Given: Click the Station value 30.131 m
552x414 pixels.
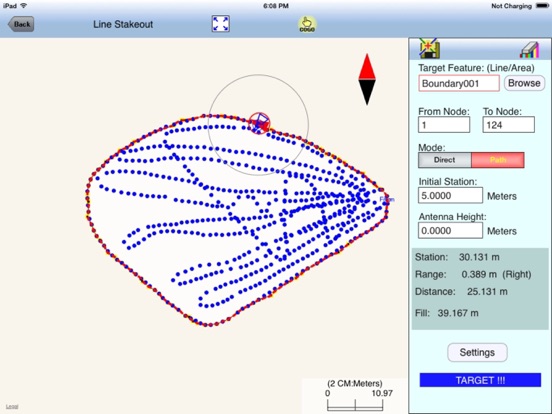Looking at the screenshot, I should click(479, 257).
